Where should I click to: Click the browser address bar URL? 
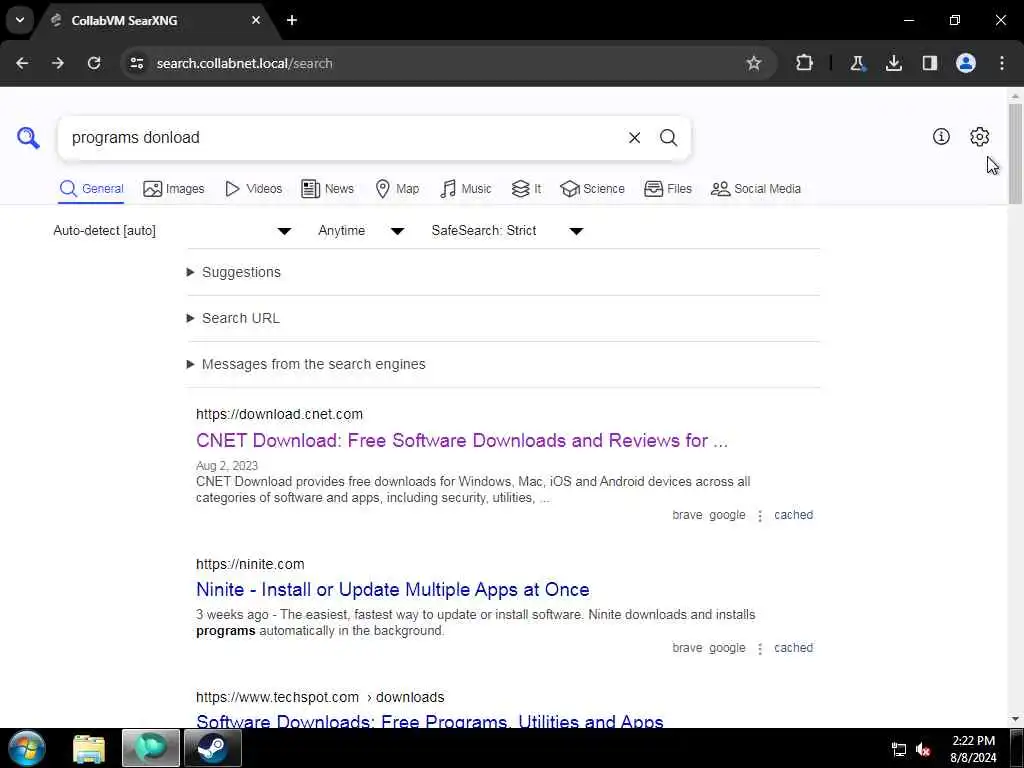pyautogui.click(x=244, y=63)
